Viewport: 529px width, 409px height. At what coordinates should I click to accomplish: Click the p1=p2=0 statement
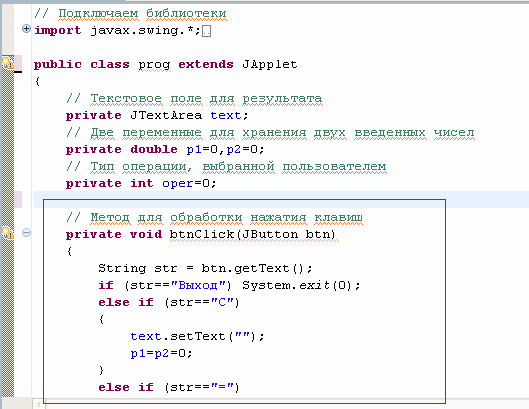click(x=161, y=353)
